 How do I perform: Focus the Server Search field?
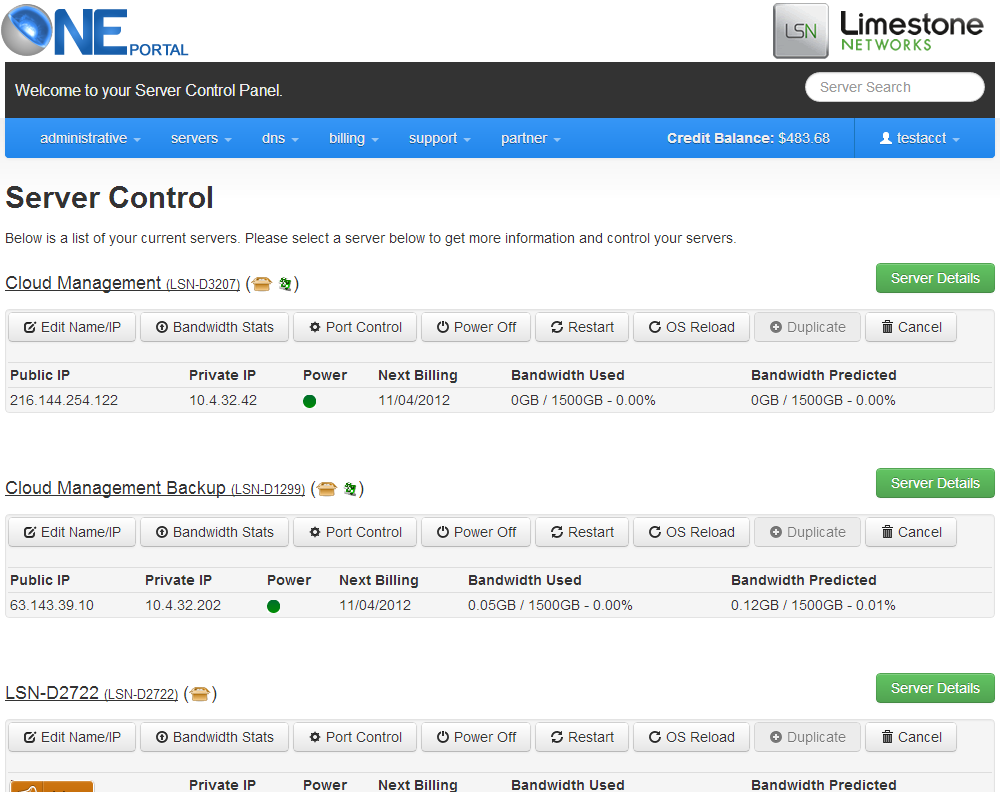click(894, 87)
